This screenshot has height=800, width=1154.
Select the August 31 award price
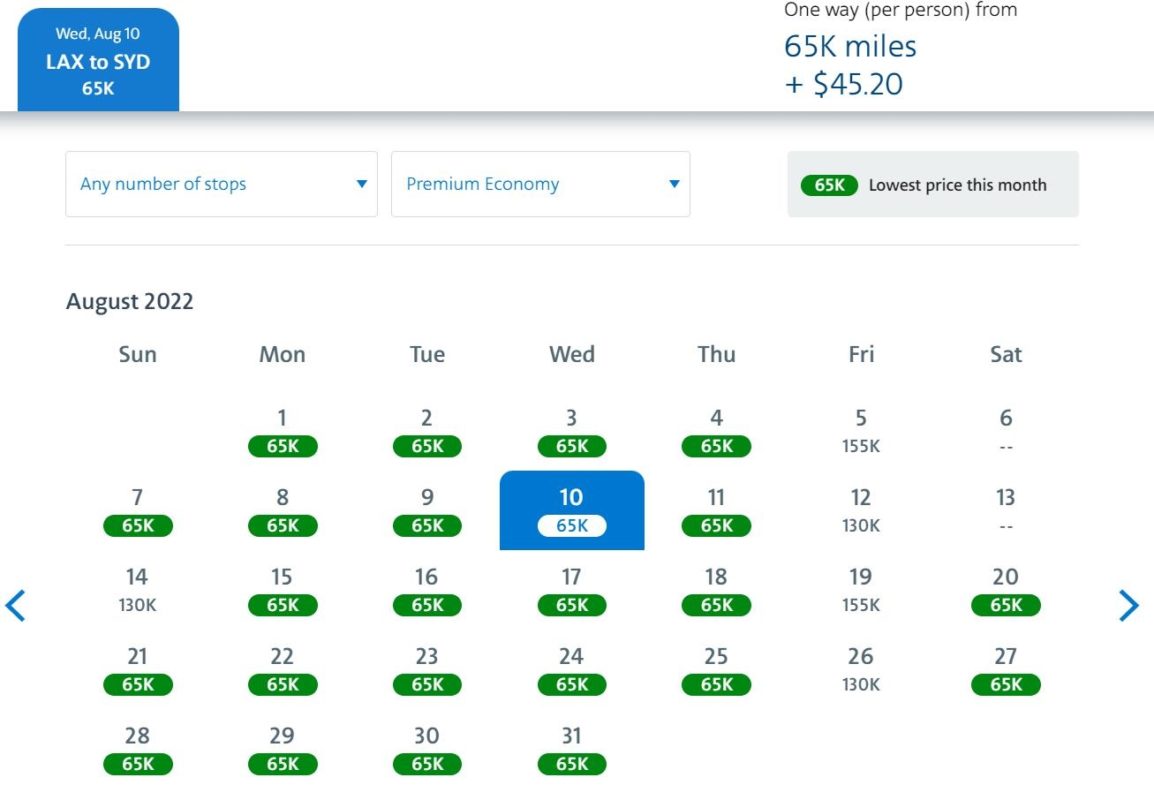[571, 764]
